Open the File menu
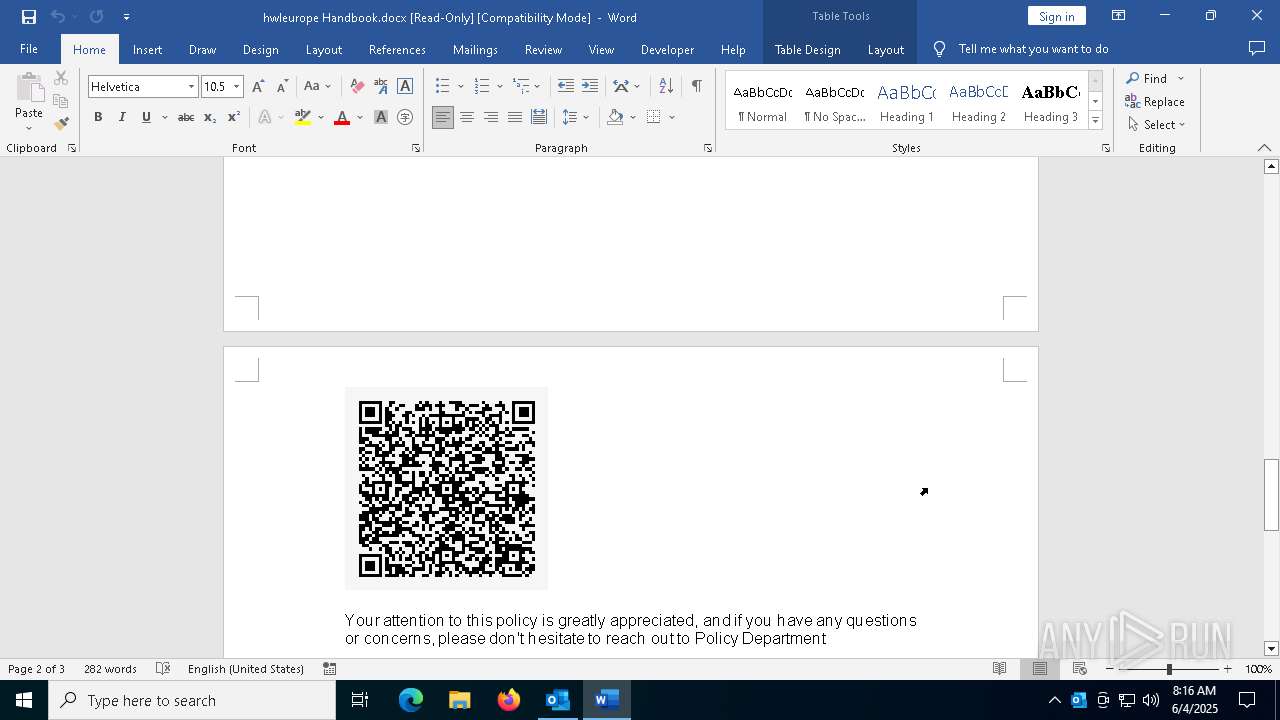Screen dimensions: 1280x720 pyautogui.click(x=29, y=49)
